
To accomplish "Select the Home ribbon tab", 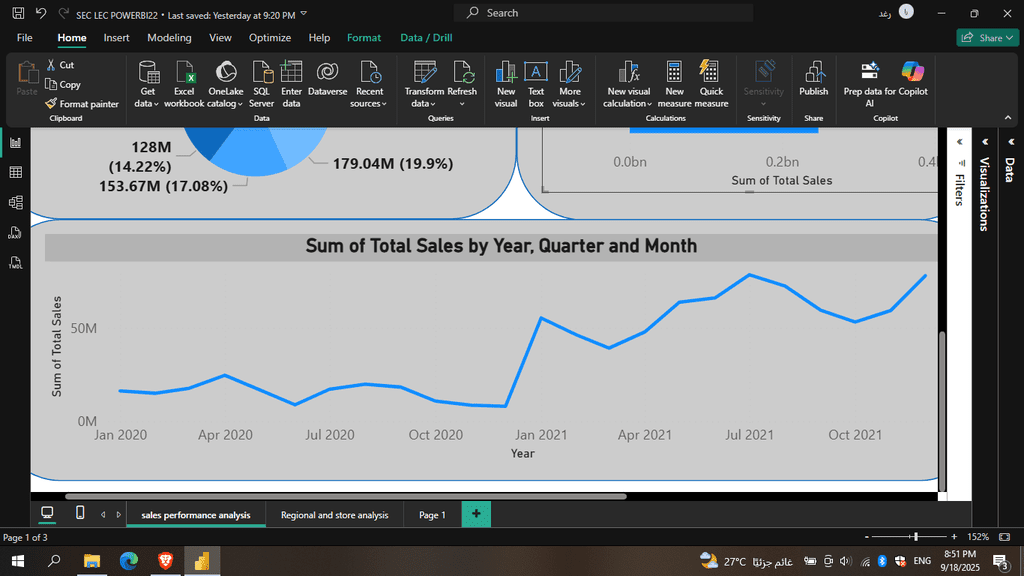I will [72, 38].
